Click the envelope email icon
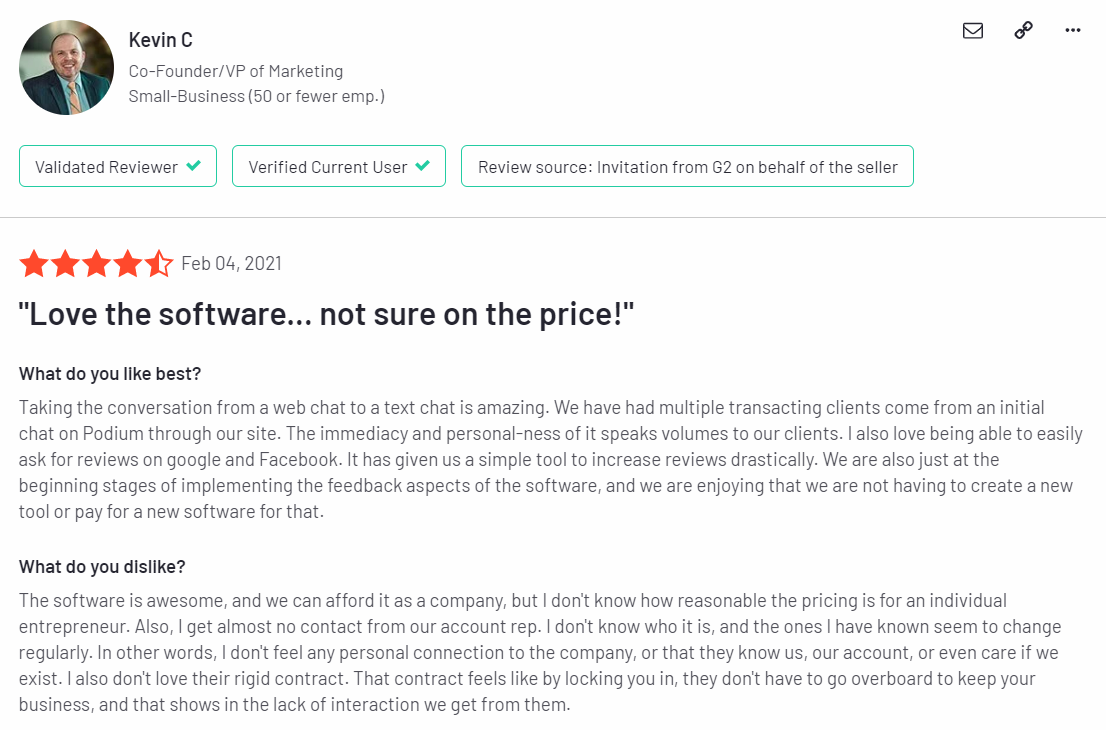 [x=973, y=30]
